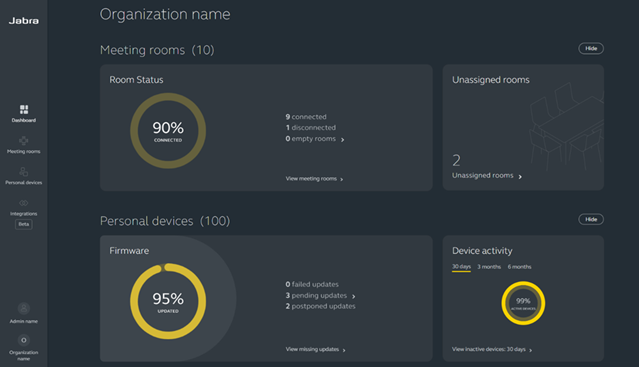Expand the empty rooms chevron
The width and height of the screenshot is (639, 367).
pyautogui.click(x=343, y=140)
